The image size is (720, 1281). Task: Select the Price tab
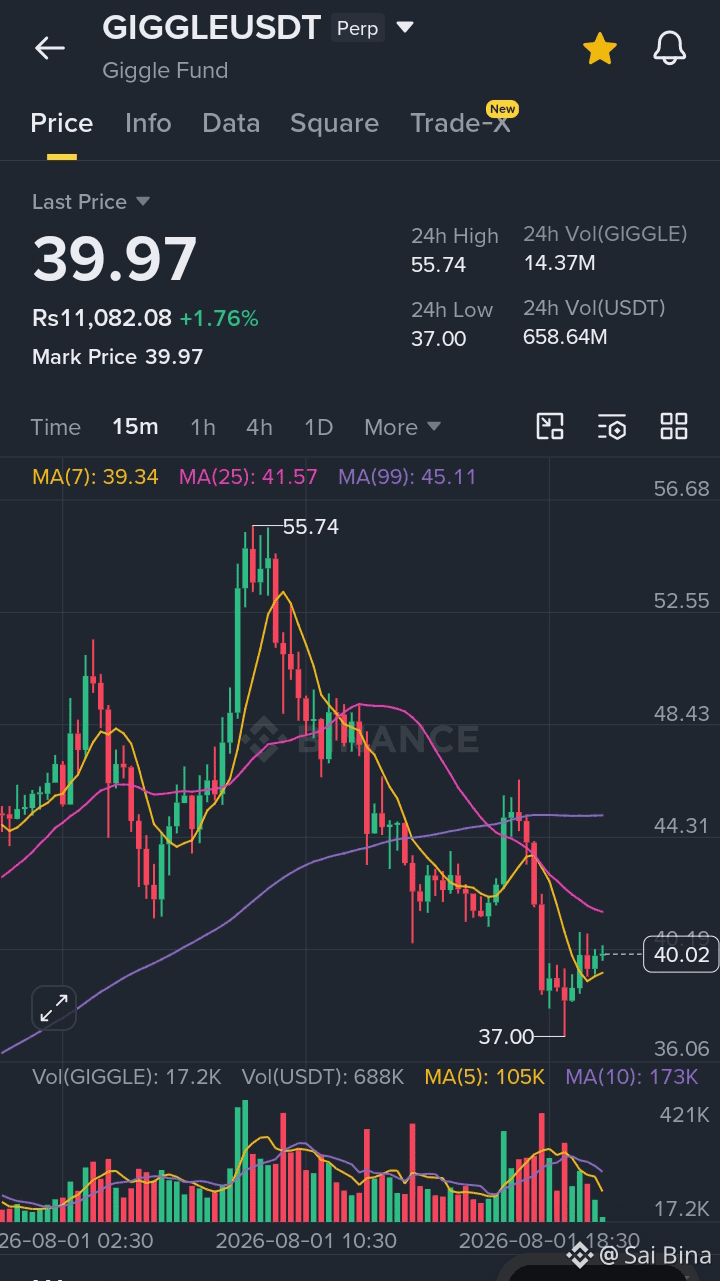61,123
